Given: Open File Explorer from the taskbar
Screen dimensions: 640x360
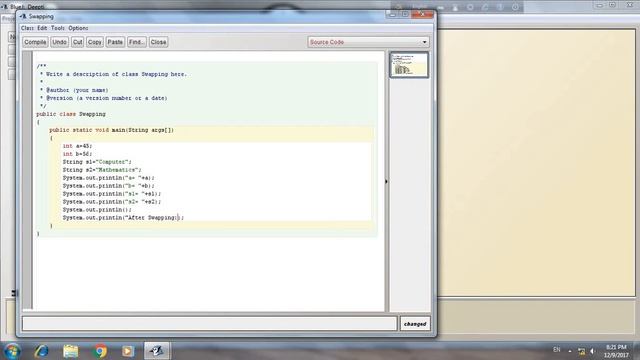Looking at the screenshot, I should (x=71, y=351).
